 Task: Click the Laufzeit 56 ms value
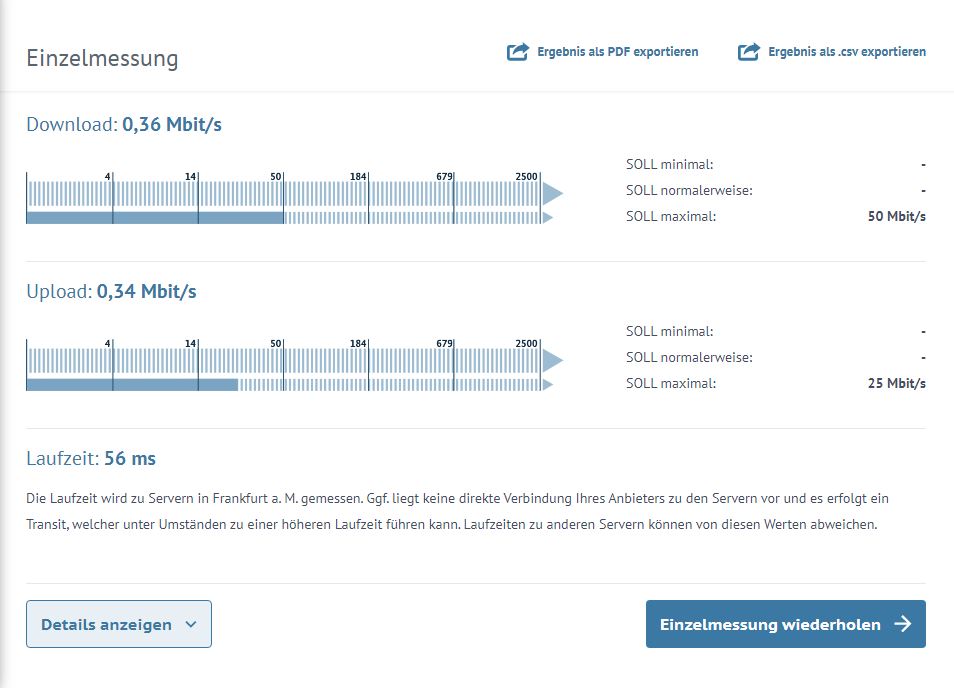tap(130, 459)
